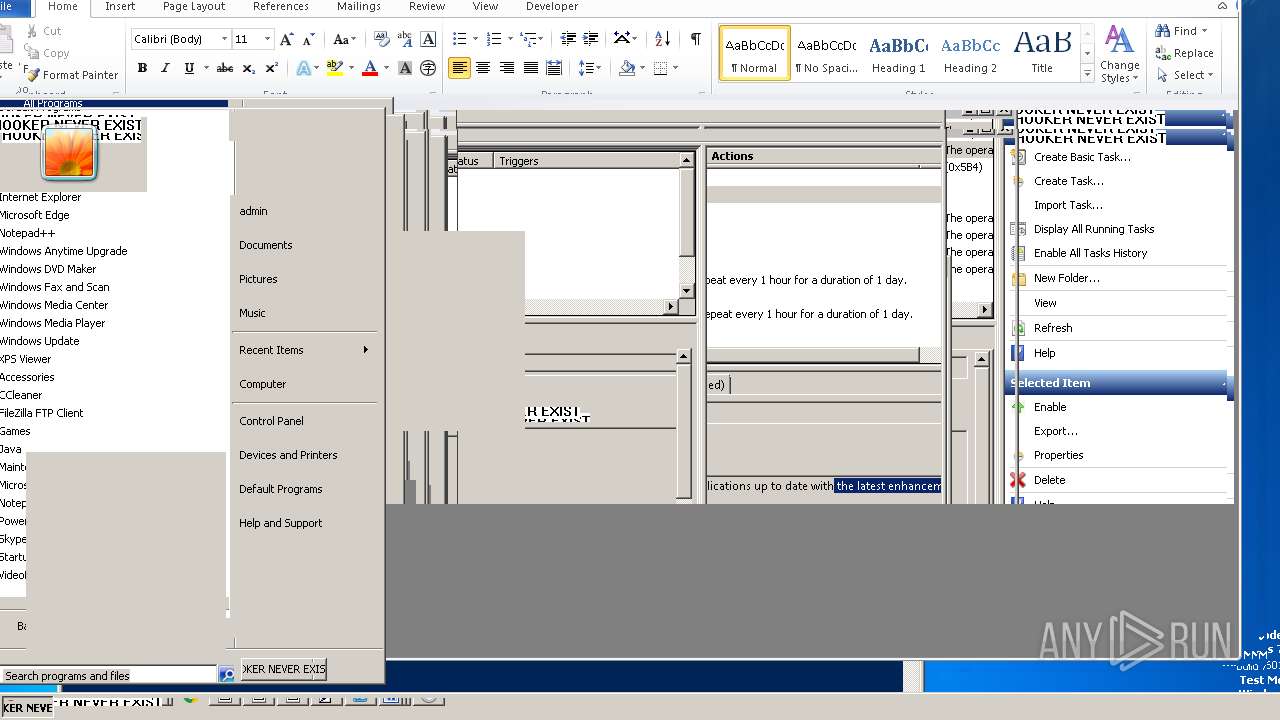The height and width of the screenshot is (720, 1280).
Task: Toggle bold formatting in Word ribbon
Action: (x=142, y=68)
